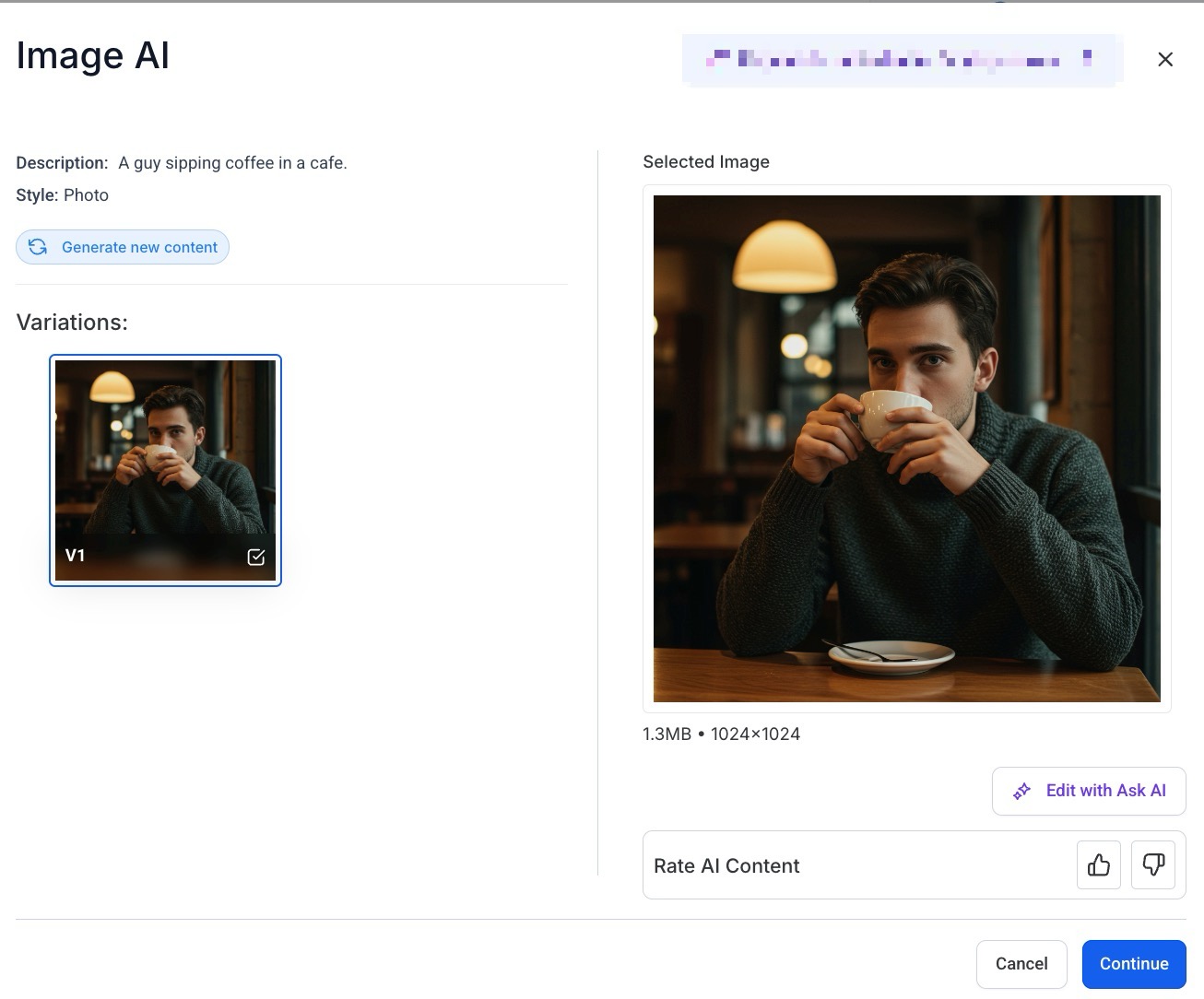Click the sparkle icon beside Edit with Ask AI
Viewport: 1204px width, 999px height.
click(1021, 791)
